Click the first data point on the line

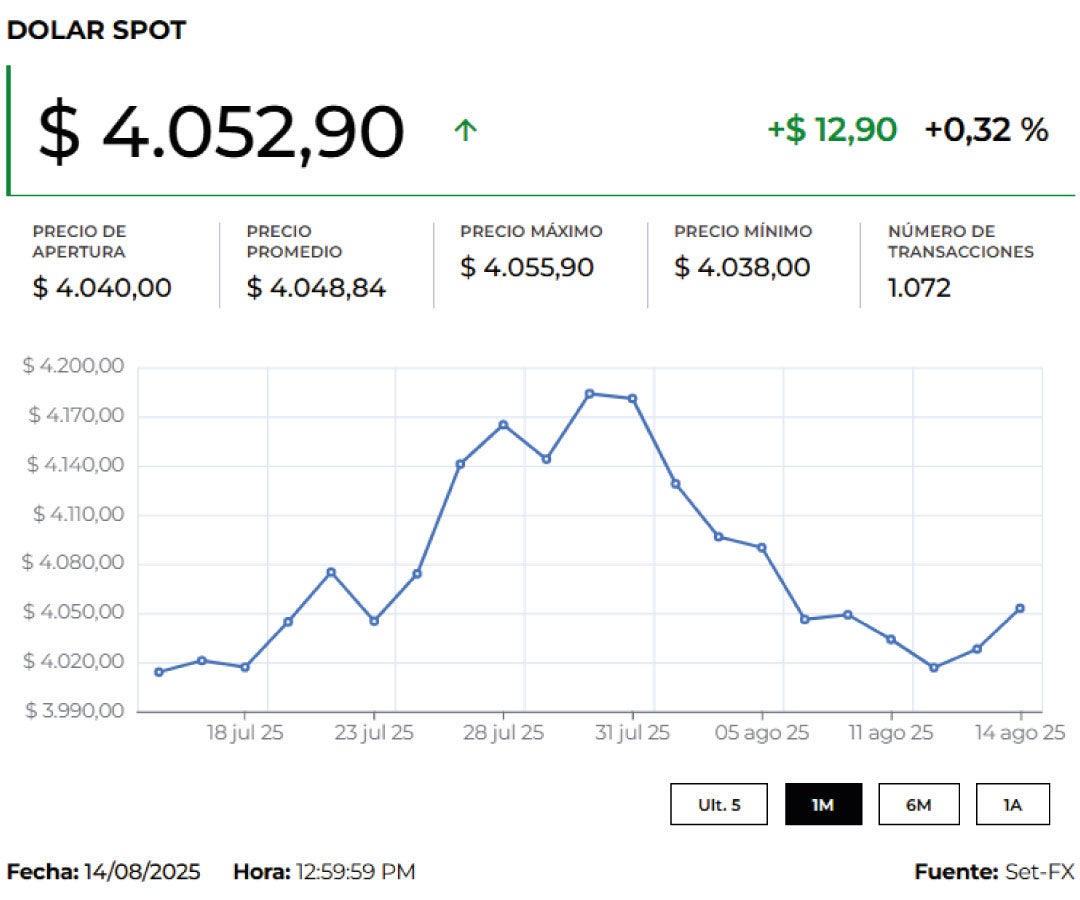point(159,672)
